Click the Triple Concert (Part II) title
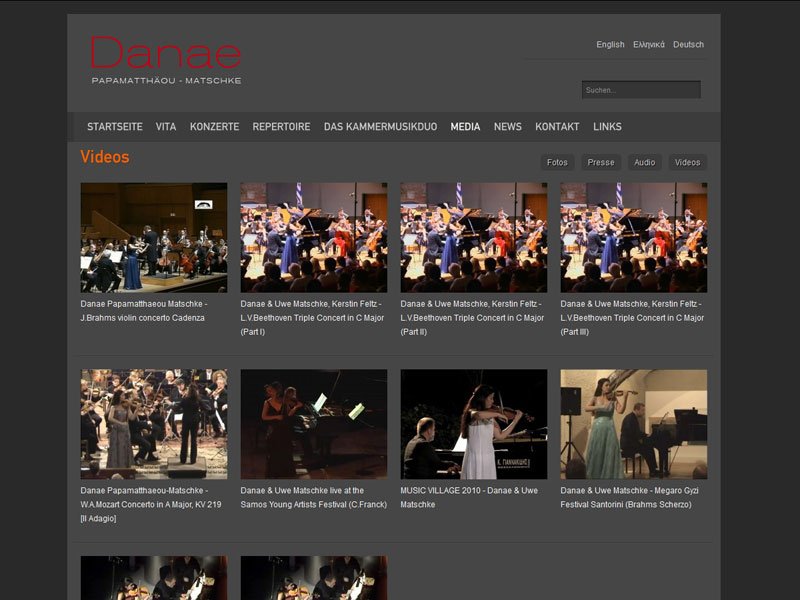Screen dimensions: 800x600 (x=472, y=317)
